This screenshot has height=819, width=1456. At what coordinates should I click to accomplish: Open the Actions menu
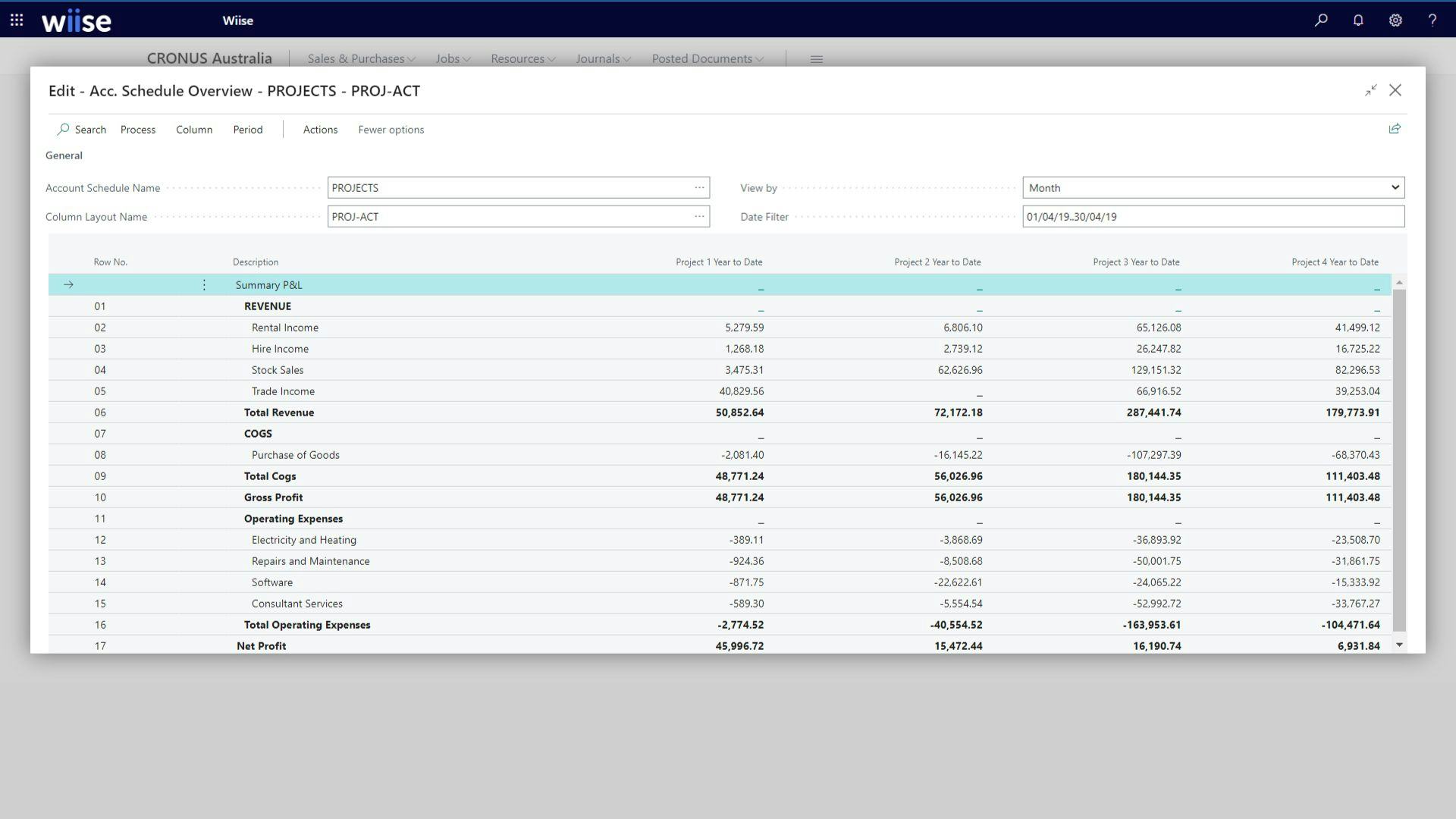(x=319, y=130)
